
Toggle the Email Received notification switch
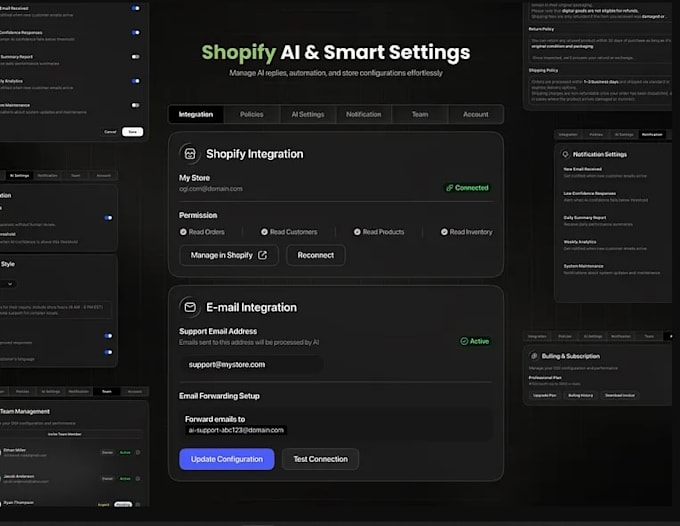tap(136, 8)
